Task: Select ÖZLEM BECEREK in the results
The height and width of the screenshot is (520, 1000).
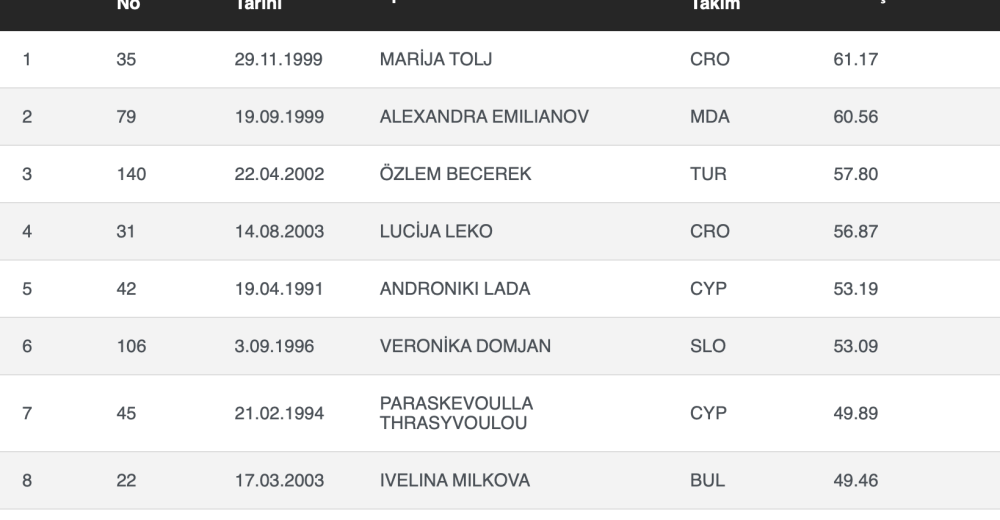Action: 455,174
